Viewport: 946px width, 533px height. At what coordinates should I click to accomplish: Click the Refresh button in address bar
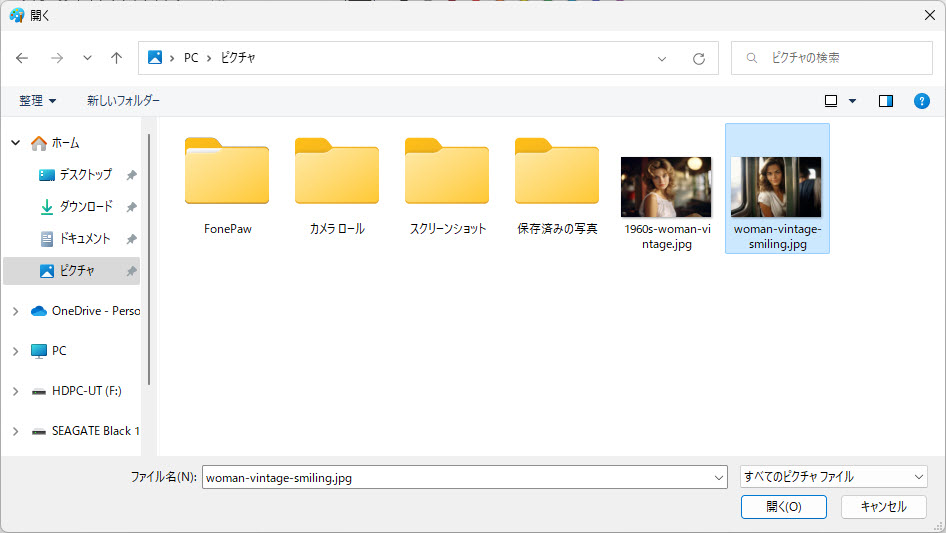click(699, 58)
